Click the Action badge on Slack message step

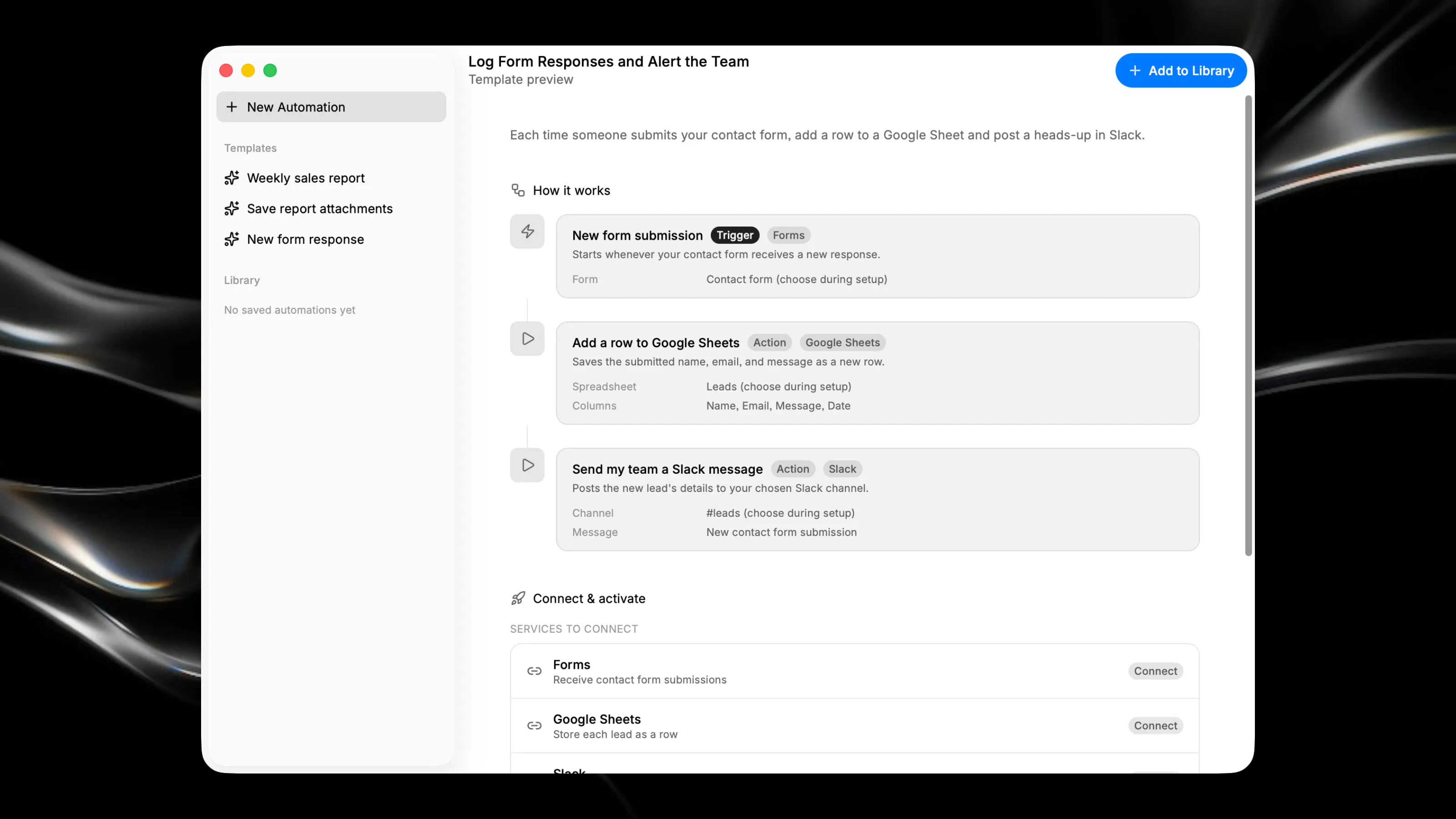[x=793, y=469]
